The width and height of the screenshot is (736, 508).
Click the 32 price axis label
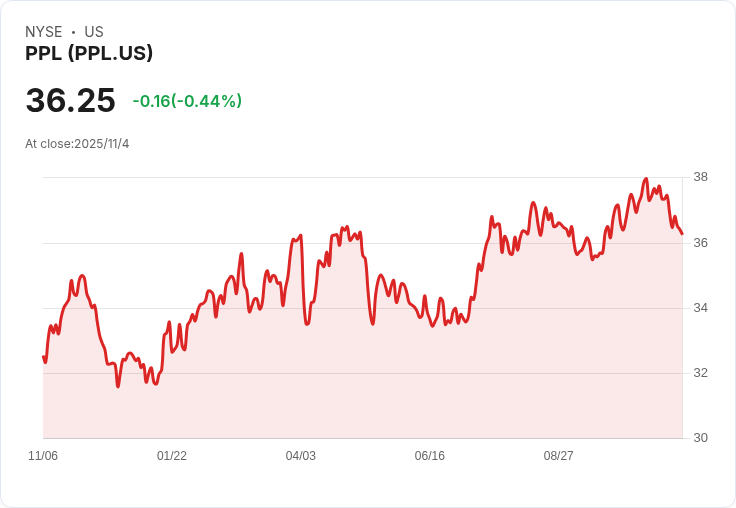pos(700,373)
